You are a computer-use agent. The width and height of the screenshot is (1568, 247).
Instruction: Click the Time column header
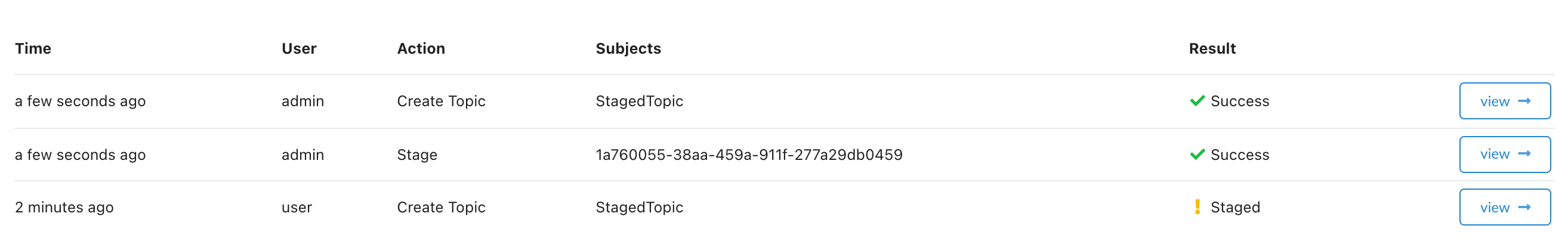(33, 49)
